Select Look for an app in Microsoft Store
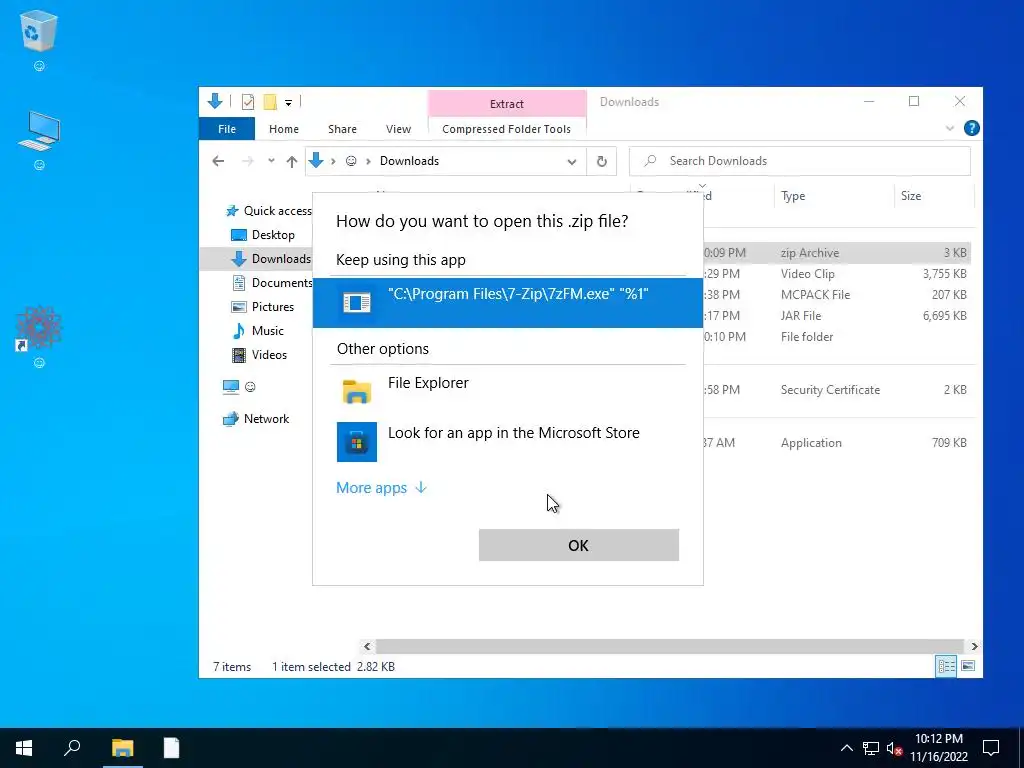The image size is (1024, 768). click(x=507, y=441)
